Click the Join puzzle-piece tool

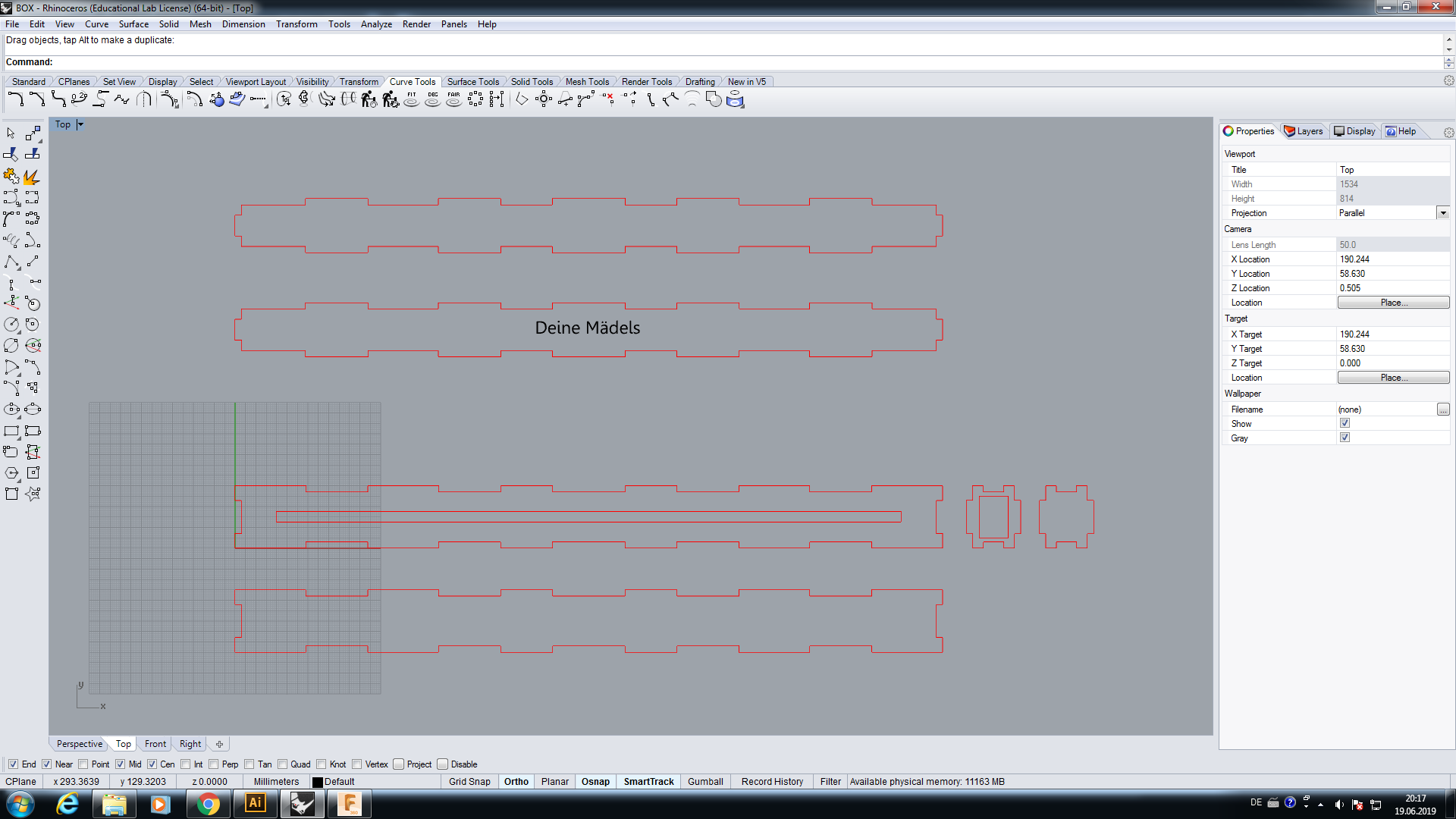(x=11, y=176)
